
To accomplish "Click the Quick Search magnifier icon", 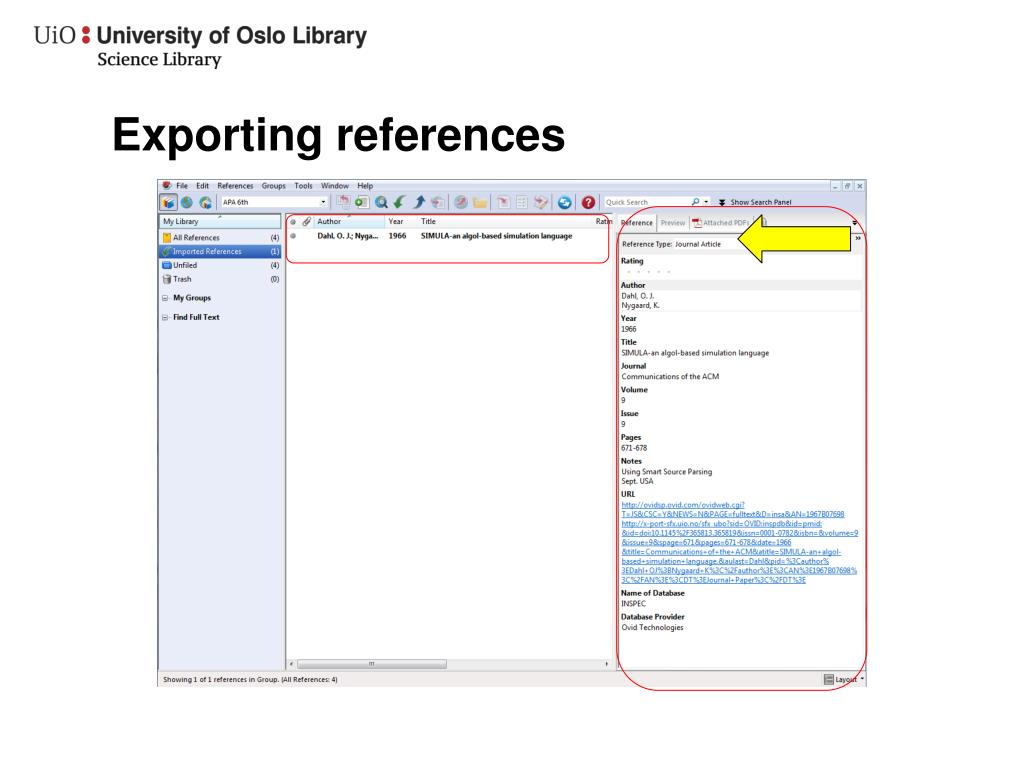I will (x=696, y=202).
